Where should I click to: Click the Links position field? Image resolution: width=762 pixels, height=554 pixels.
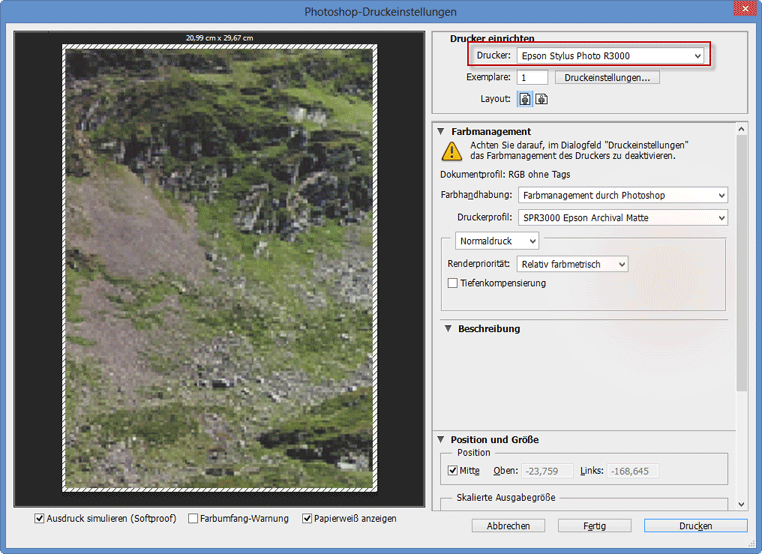(633, 471)
